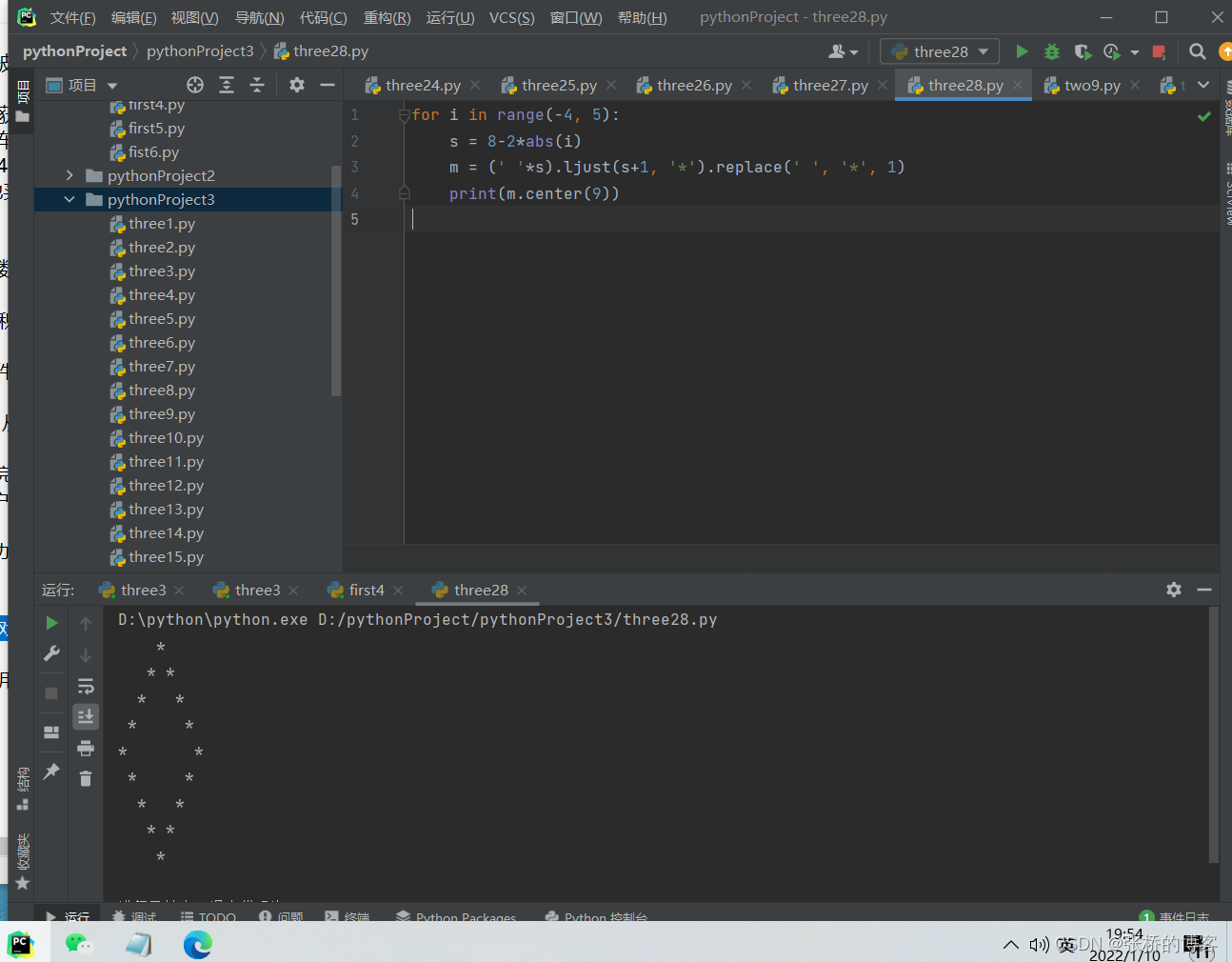Click volume icon in system tray
Screen dimensions: 1232x962
[x=1038, y=945]
